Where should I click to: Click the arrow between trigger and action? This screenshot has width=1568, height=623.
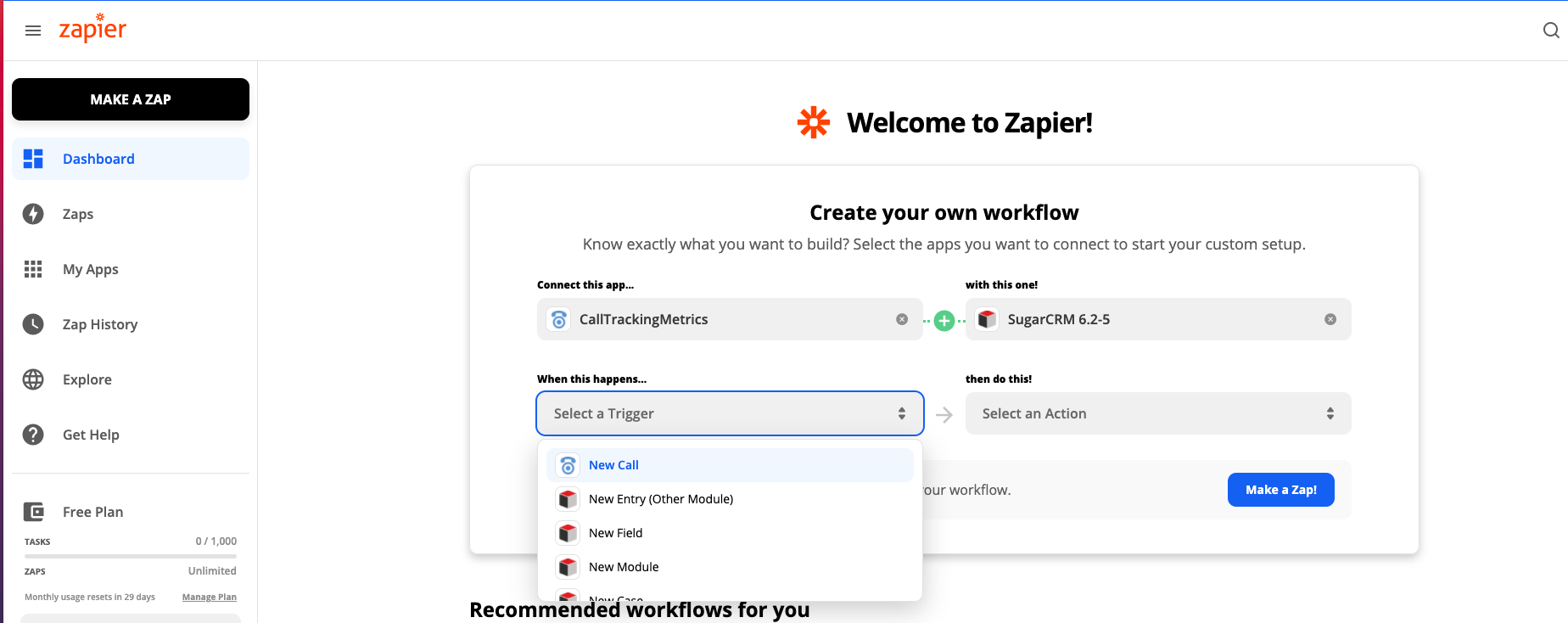coord(944,415)
